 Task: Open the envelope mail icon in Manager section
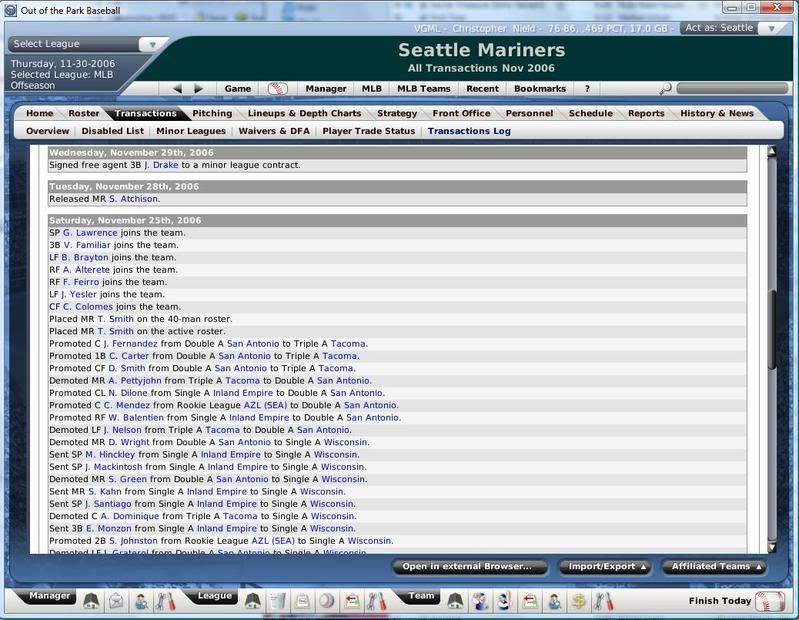[116, 601]
